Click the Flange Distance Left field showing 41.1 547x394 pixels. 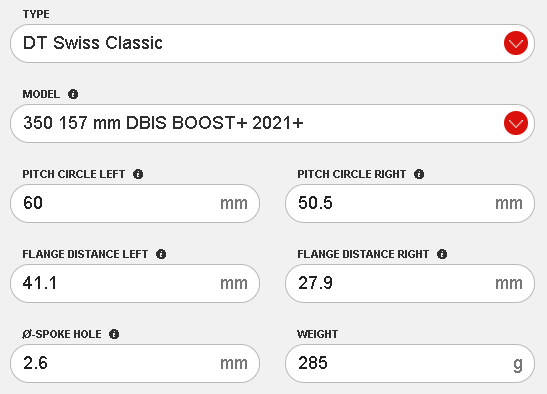pyautogui.click(x=135, y=283)
